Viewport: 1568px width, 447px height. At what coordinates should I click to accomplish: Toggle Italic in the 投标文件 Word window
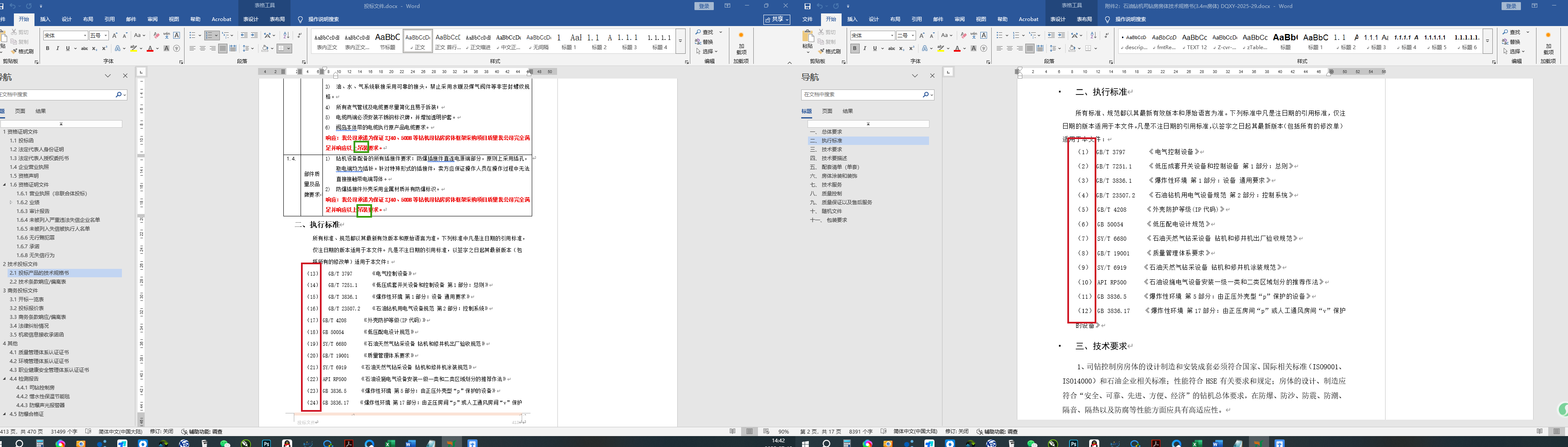click(58, 49)
